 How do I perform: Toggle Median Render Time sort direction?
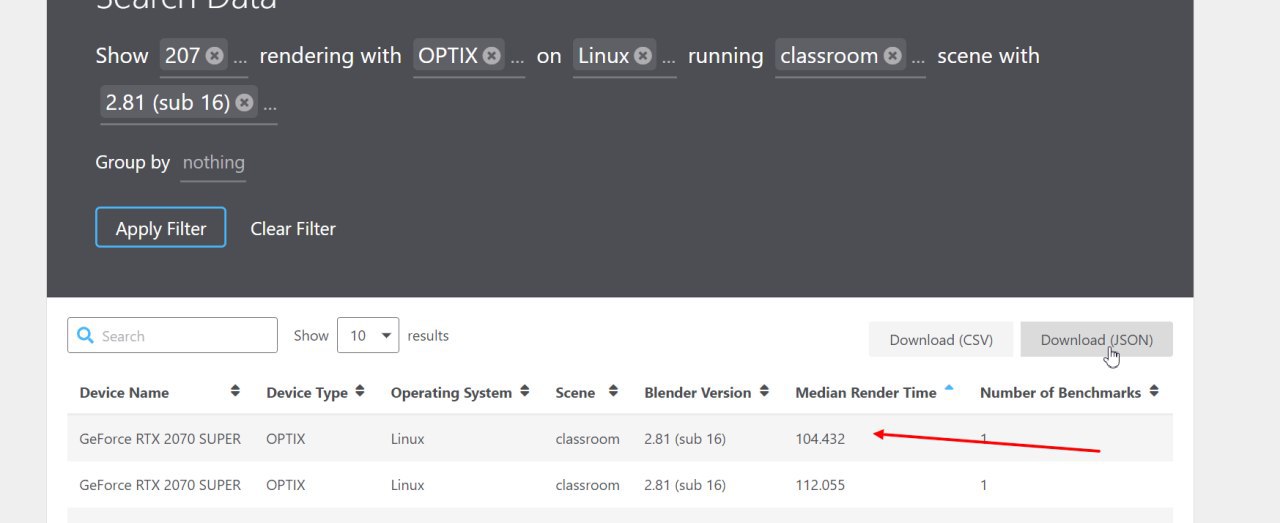(x=949, y=388)
